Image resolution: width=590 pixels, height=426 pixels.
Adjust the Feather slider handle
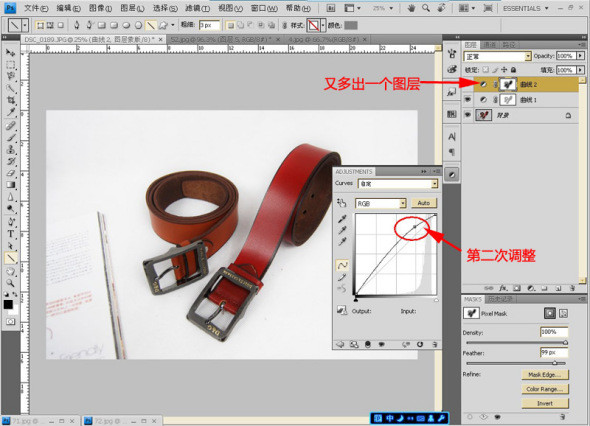tap(555, 363)
